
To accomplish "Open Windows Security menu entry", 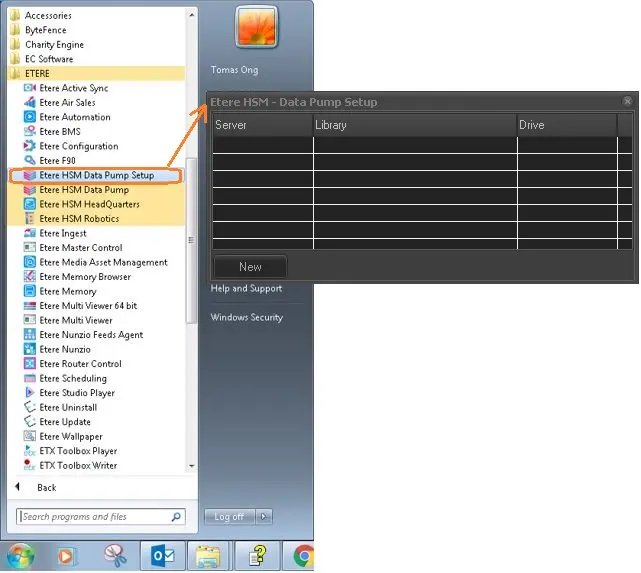I will [x=246, y=318].
